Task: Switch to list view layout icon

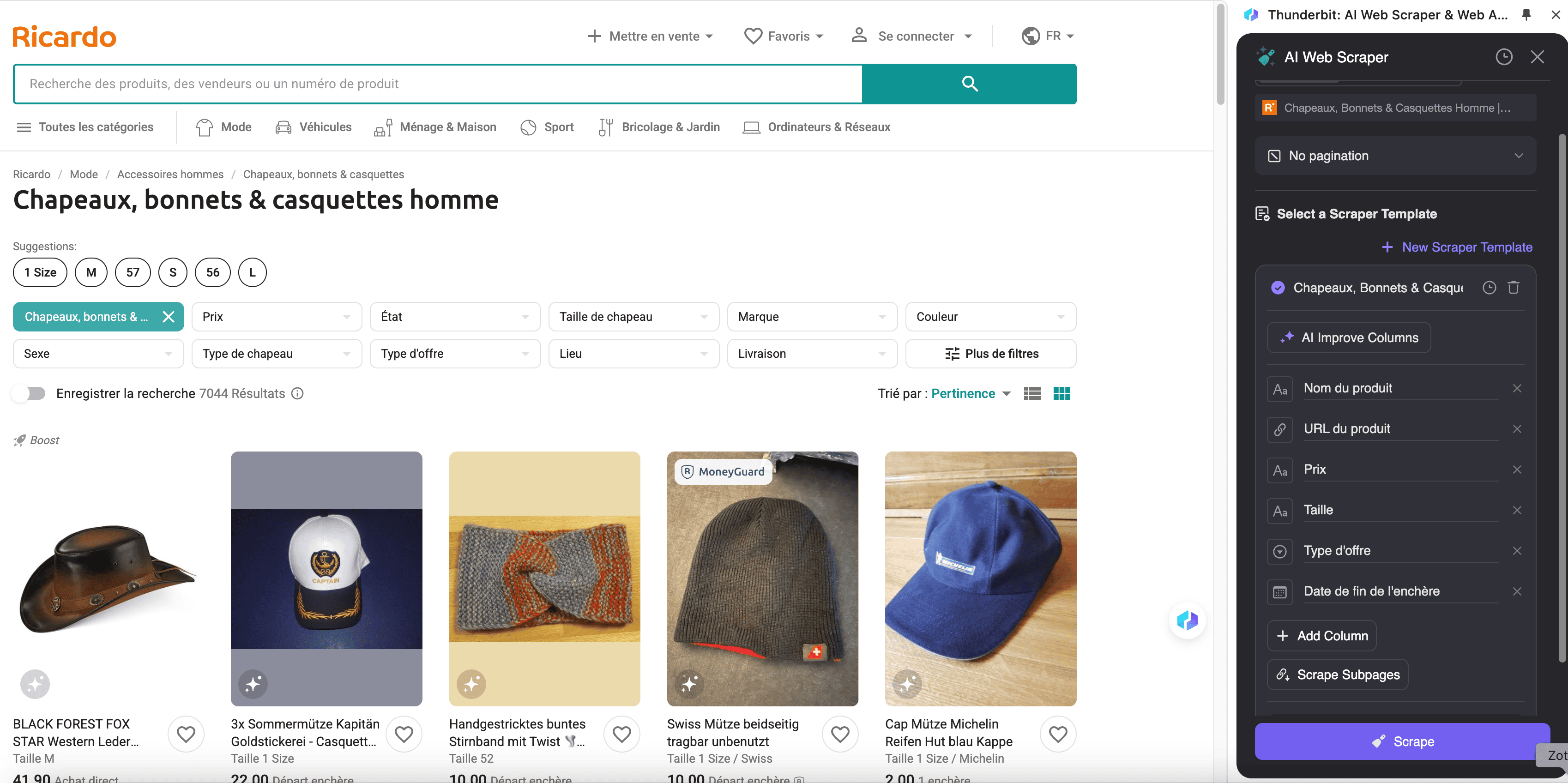Action: pyautogui.click(x=1032, y=393)
